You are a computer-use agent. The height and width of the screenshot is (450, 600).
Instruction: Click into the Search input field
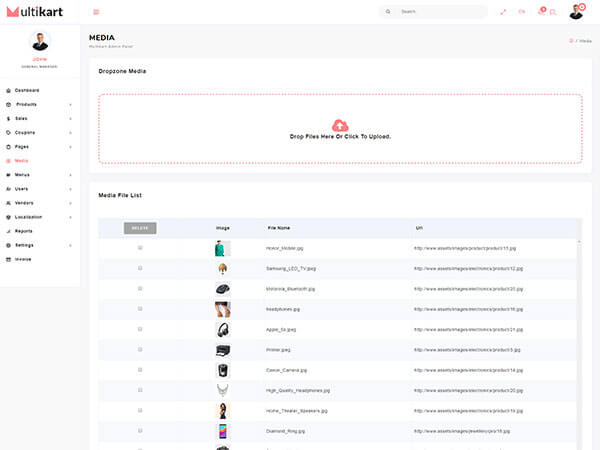pos(440,12)
